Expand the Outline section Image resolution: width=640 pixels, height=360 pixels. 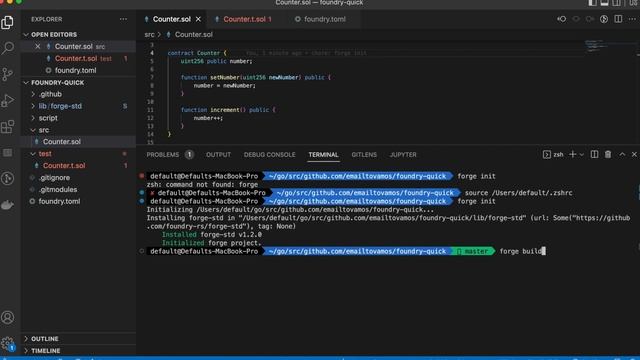pyautogui.click(x=44, y=339)
